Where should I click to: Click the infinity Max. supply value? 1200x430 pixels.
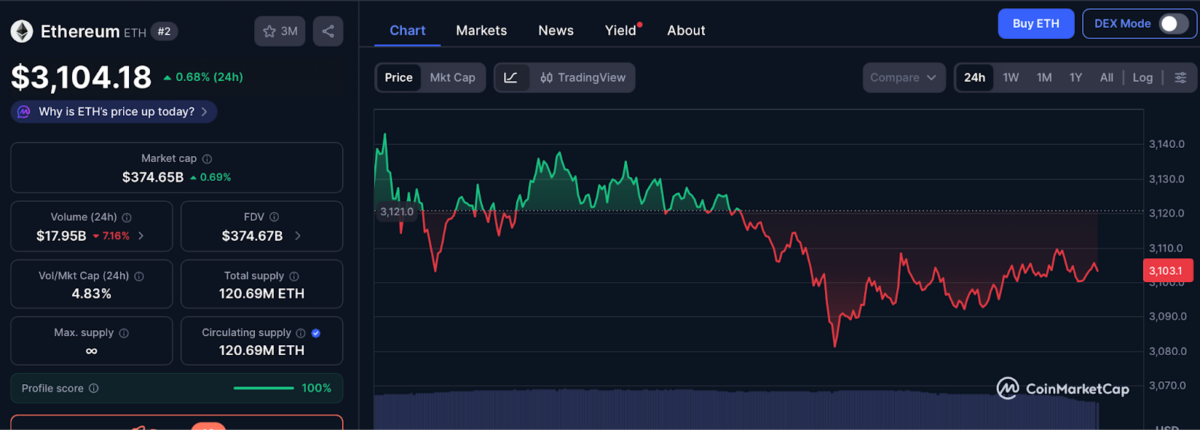[x=92, y=351]
